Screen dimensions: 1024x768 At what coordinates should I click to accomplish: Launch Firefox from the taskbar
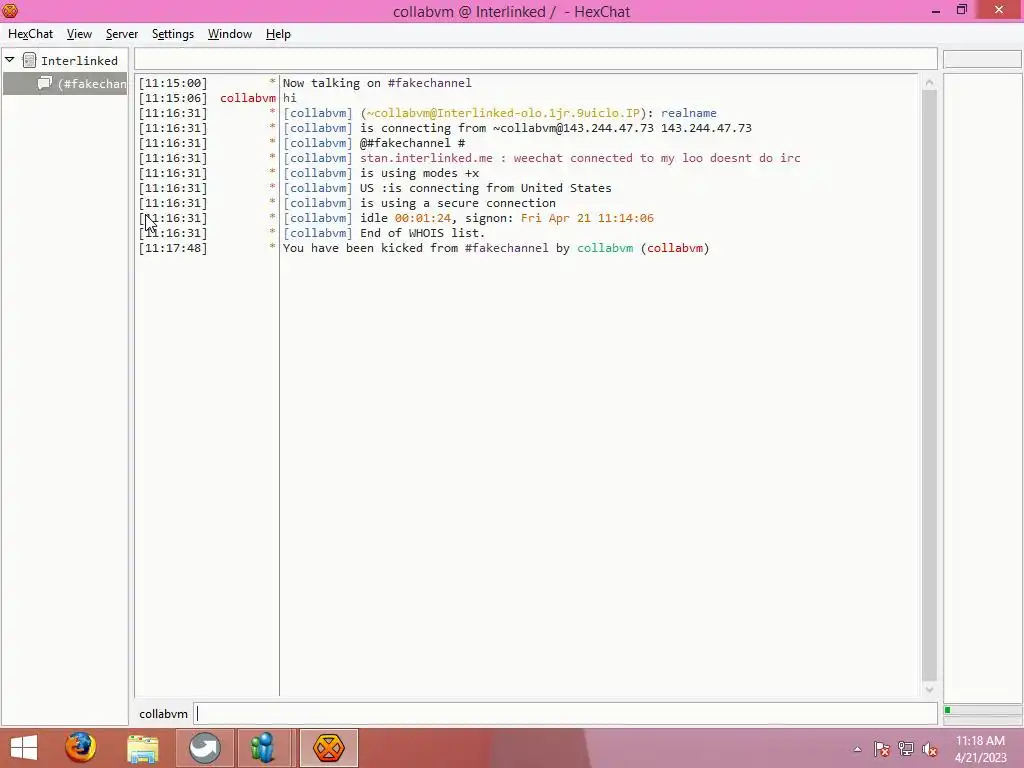(x=80, y=748)
